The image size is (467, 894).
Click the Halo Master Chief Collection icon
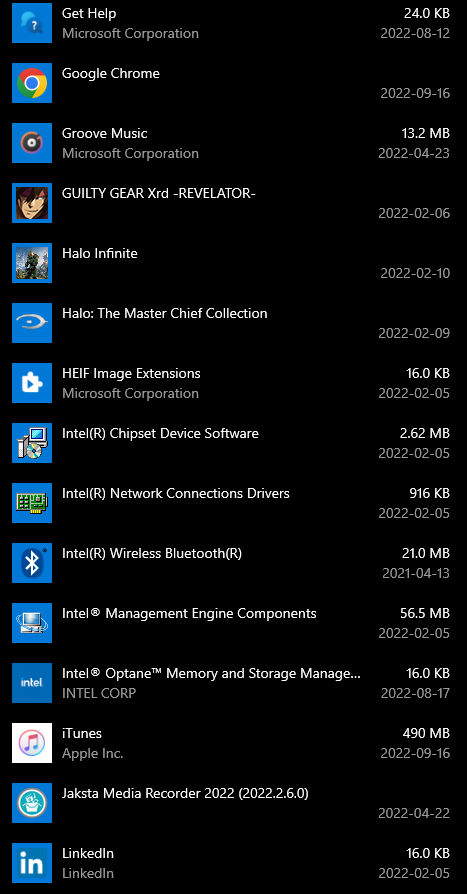(x=32, y=323)
